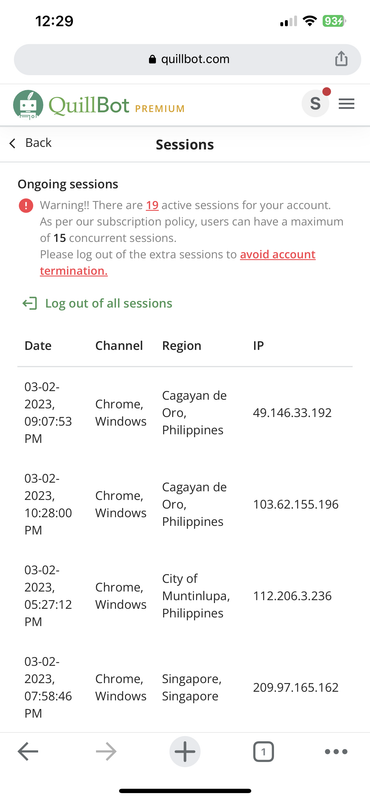Tap the log out arrow icon

[30, 304]
